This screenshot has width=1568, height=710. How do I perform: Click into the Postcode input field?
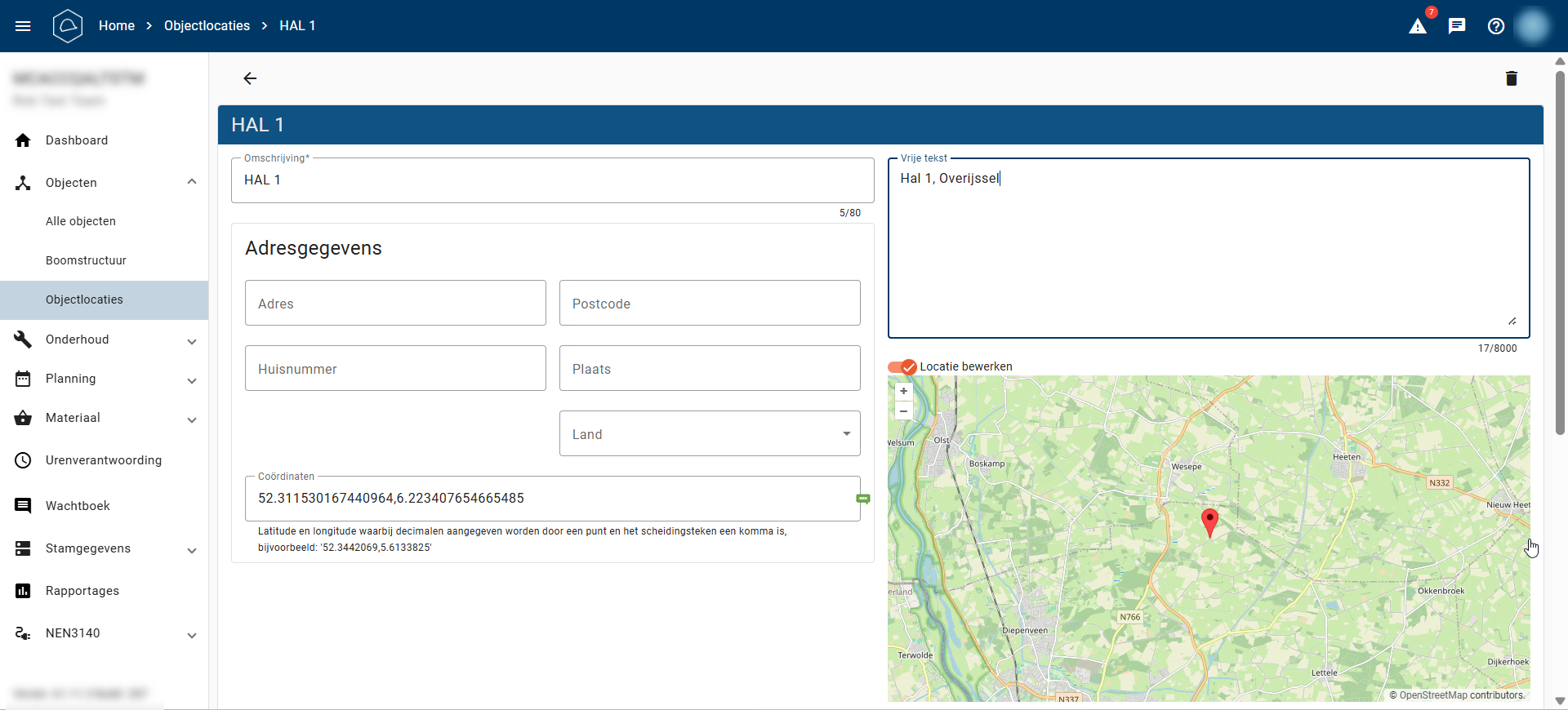(x=709, y=304)
